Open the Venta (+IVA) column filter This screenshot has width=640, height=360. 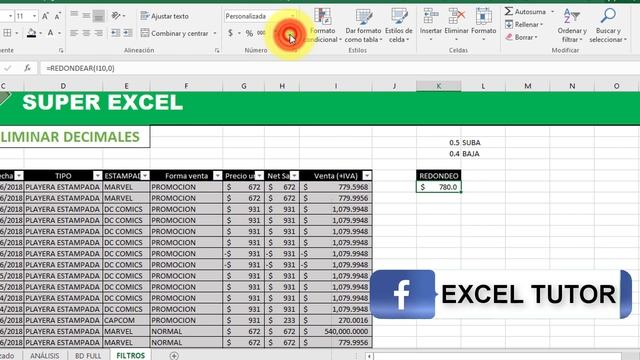[367, 176]
